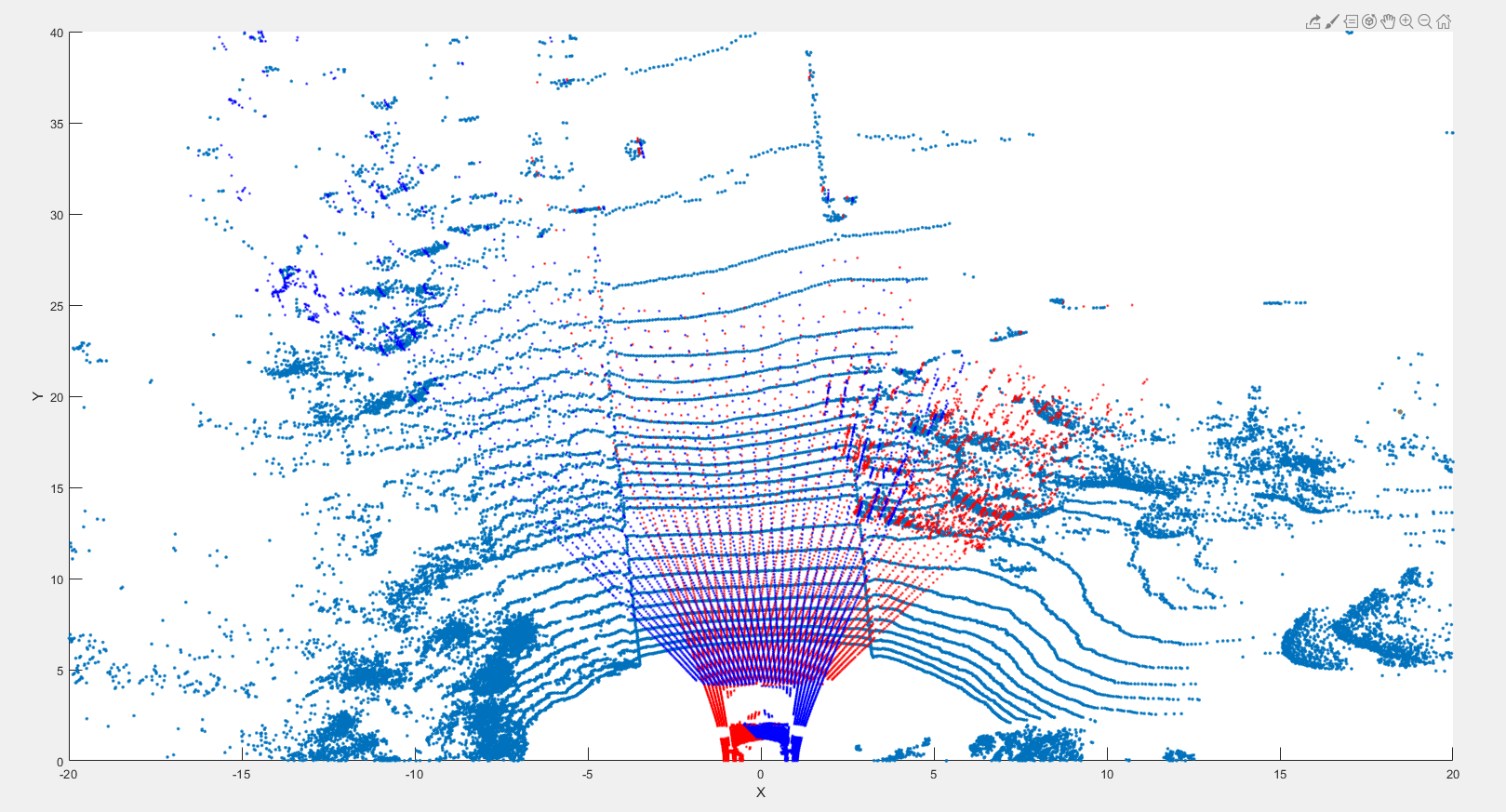The image size is (1506, 812).
Task: Select the Zoom Out magnifier
Action: (1425, 21)
